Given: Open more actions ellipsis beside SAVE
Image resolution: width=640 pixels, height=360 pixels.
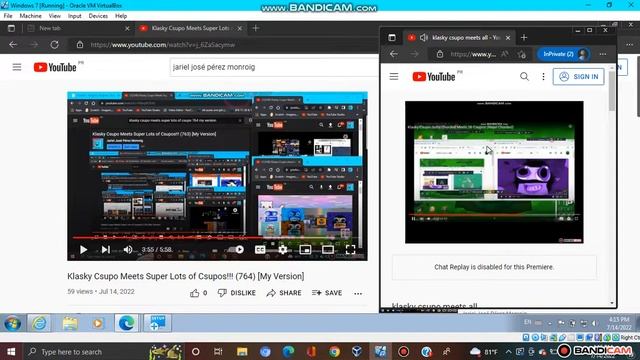Looking at the screenshot, I should coord(358,293).
